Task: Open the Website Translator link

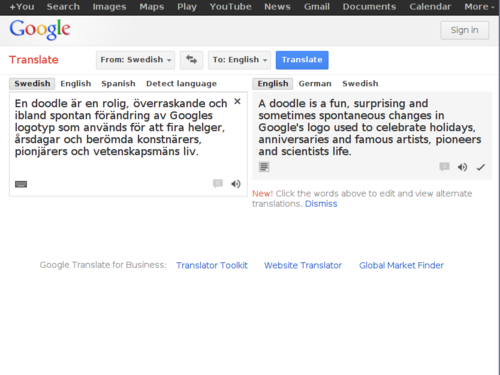Action: point(303,265)
